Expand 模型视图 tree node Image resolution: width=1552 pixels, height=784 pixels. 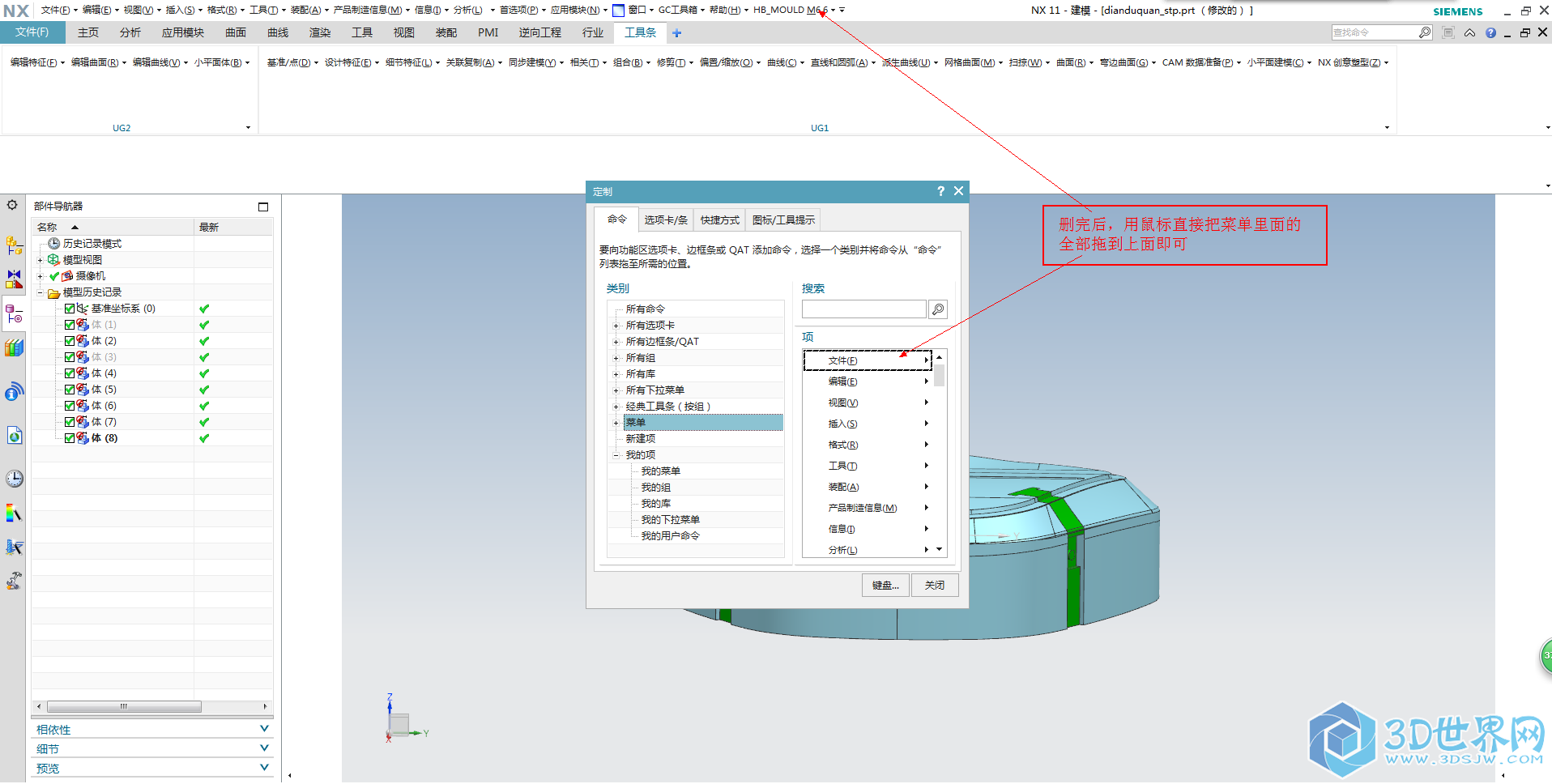[40, 260]
